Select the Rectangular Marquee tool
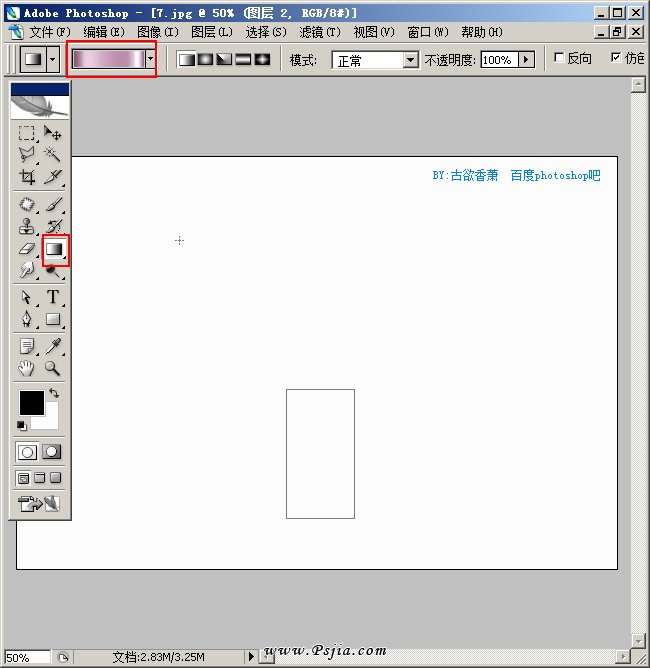Image resolution: width=650 pixels, height=668 pixels. pos(26,133)
